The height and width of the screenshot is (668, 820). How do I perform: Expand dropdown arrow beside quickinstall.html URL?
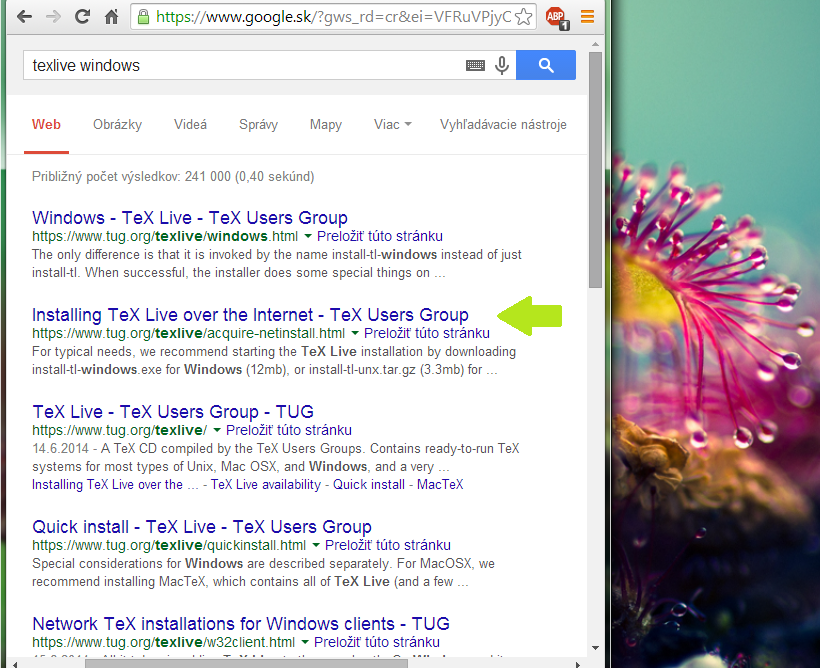pyautogui.click(x=316, y=545)
